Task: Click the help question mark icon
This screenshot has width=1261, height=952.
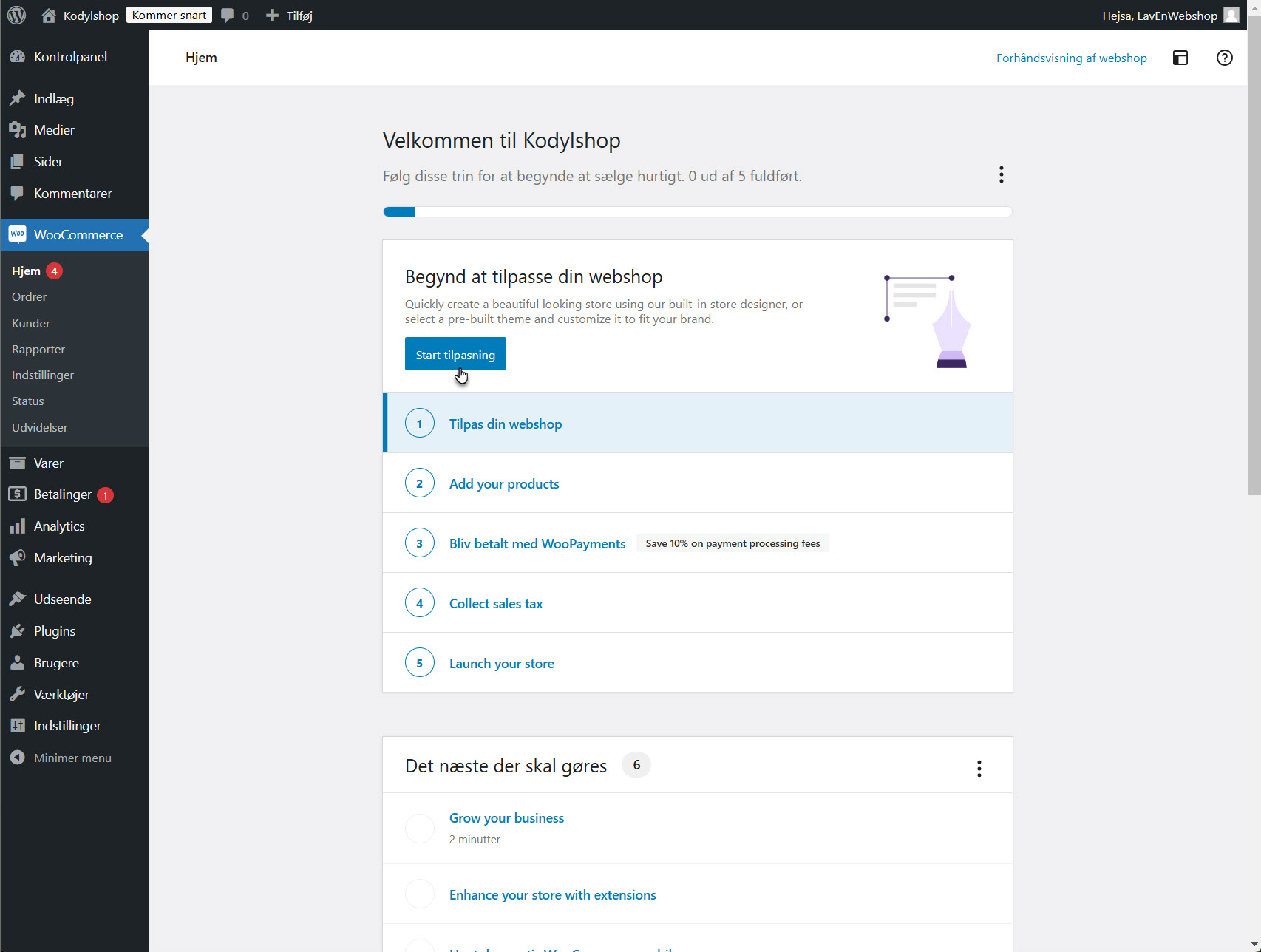Action: (1224, 58)
